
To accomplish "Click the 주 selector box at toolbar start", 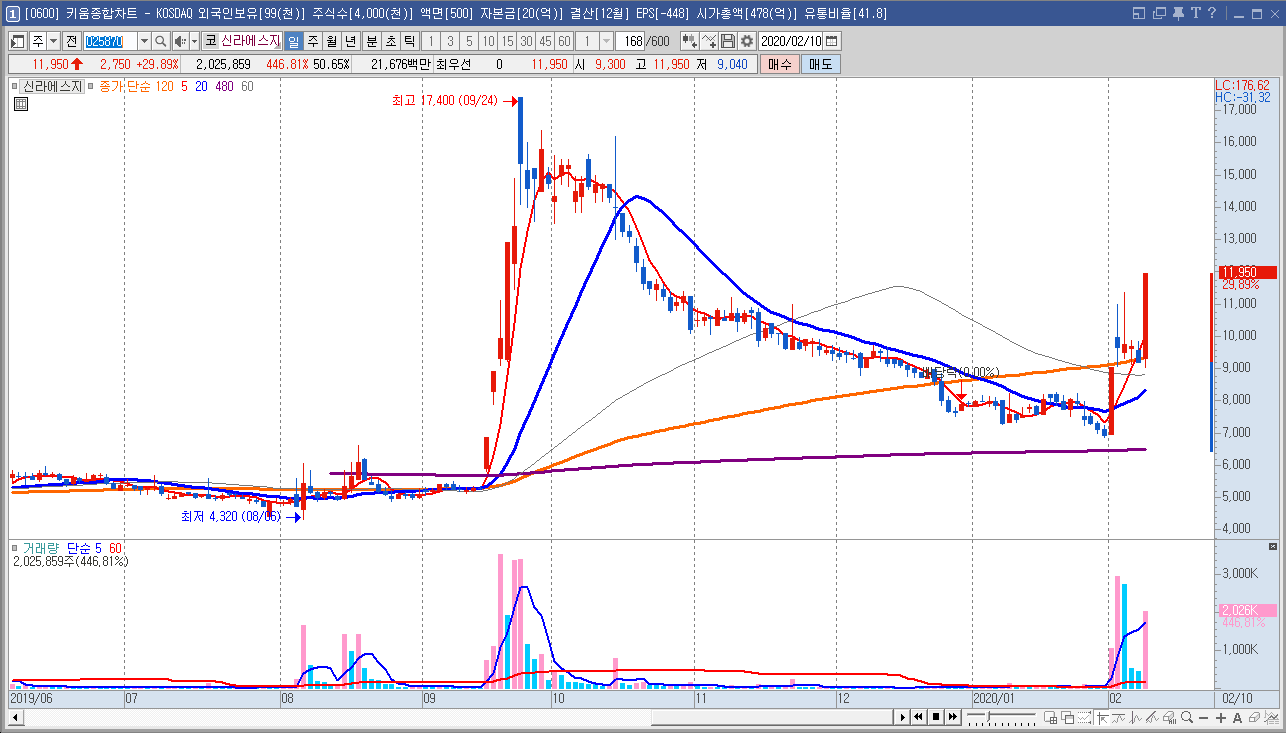I will coord(38,41).
